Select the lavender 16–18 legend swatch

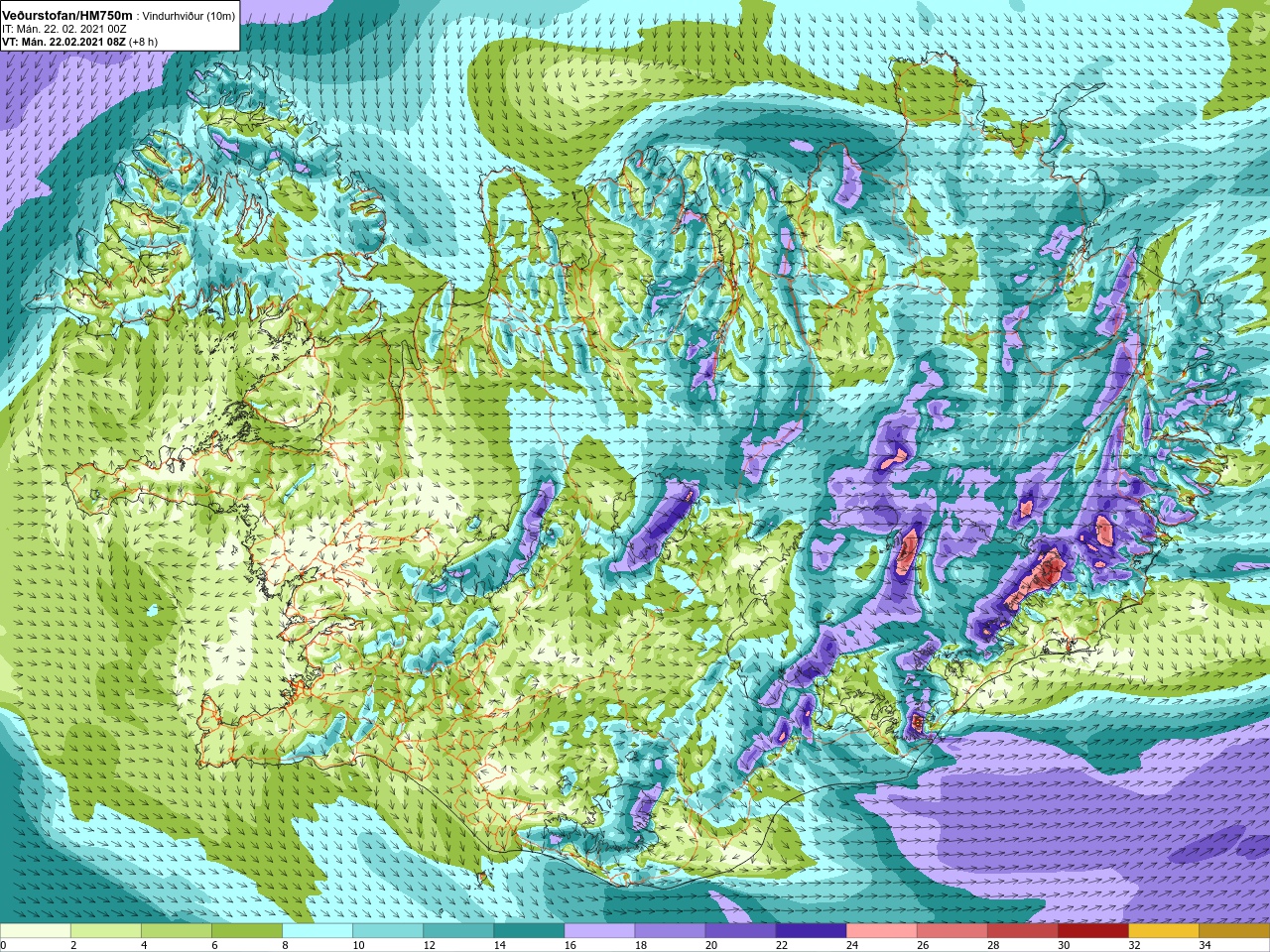click(x=599, y=931)
